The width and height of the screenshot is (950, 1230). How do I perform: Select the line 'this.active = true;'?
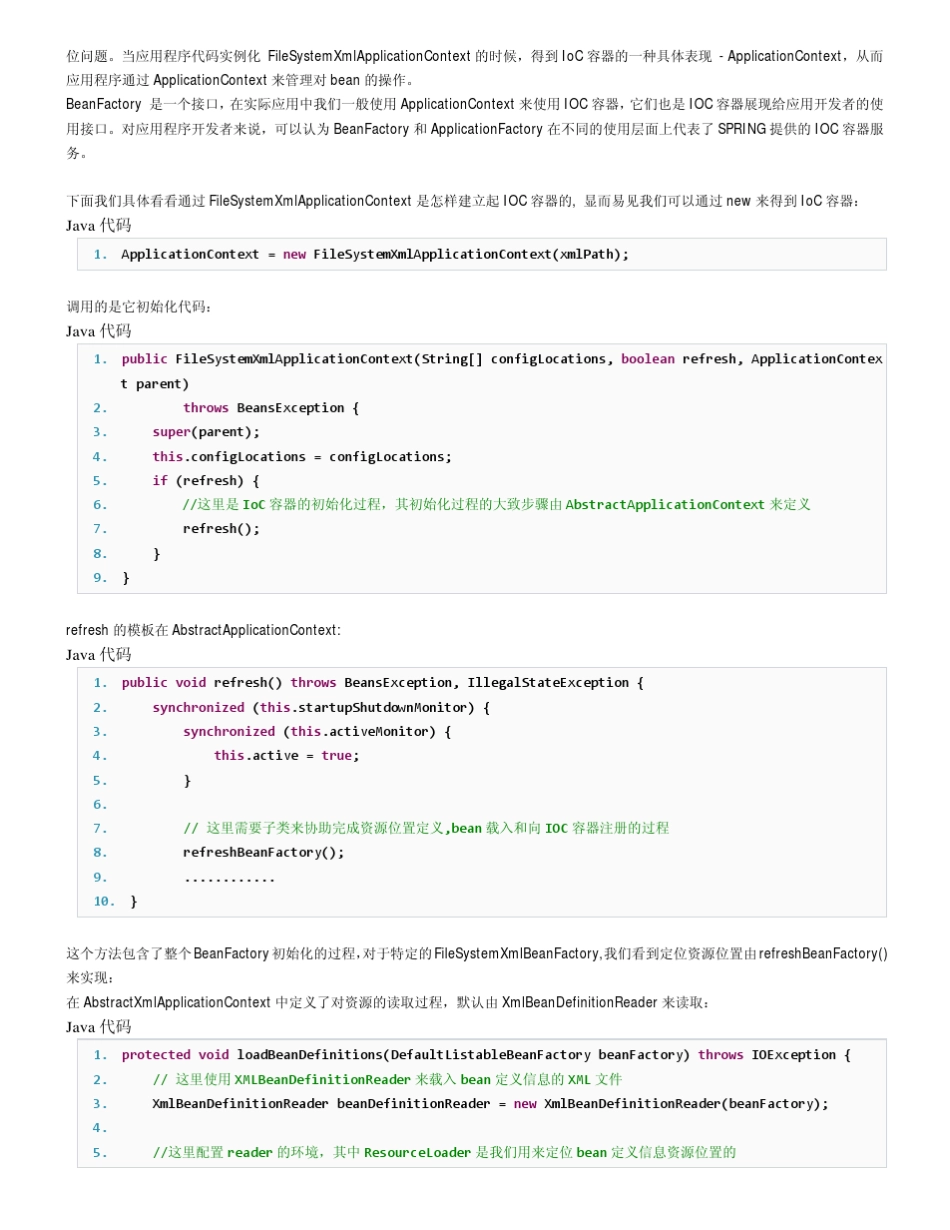click(287, 756)
